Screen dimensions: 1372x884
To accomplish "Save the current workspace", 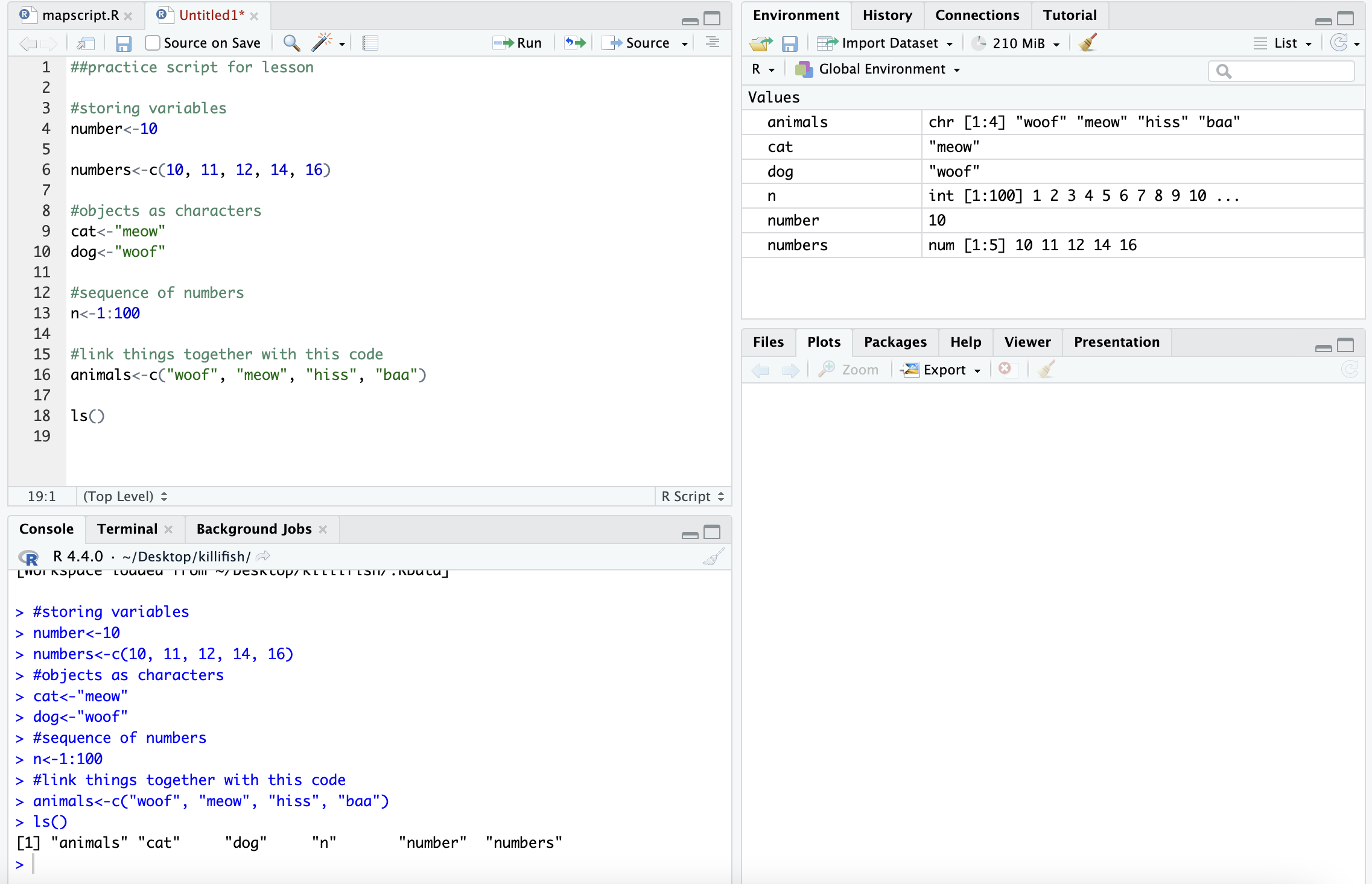I will point(789,43).
